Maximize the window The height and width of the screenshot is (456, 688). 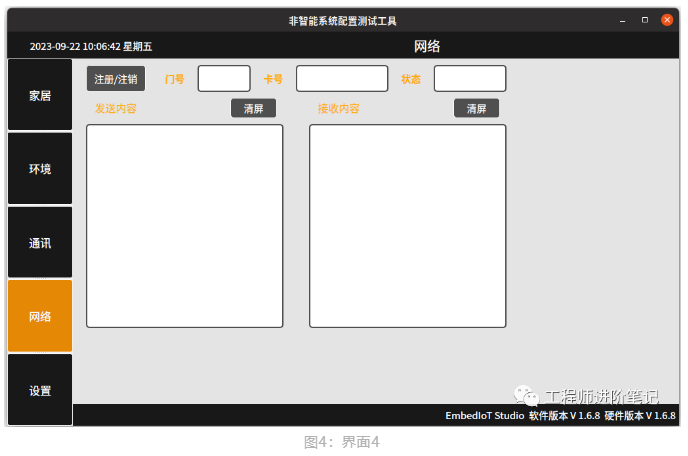pos(645,20)
